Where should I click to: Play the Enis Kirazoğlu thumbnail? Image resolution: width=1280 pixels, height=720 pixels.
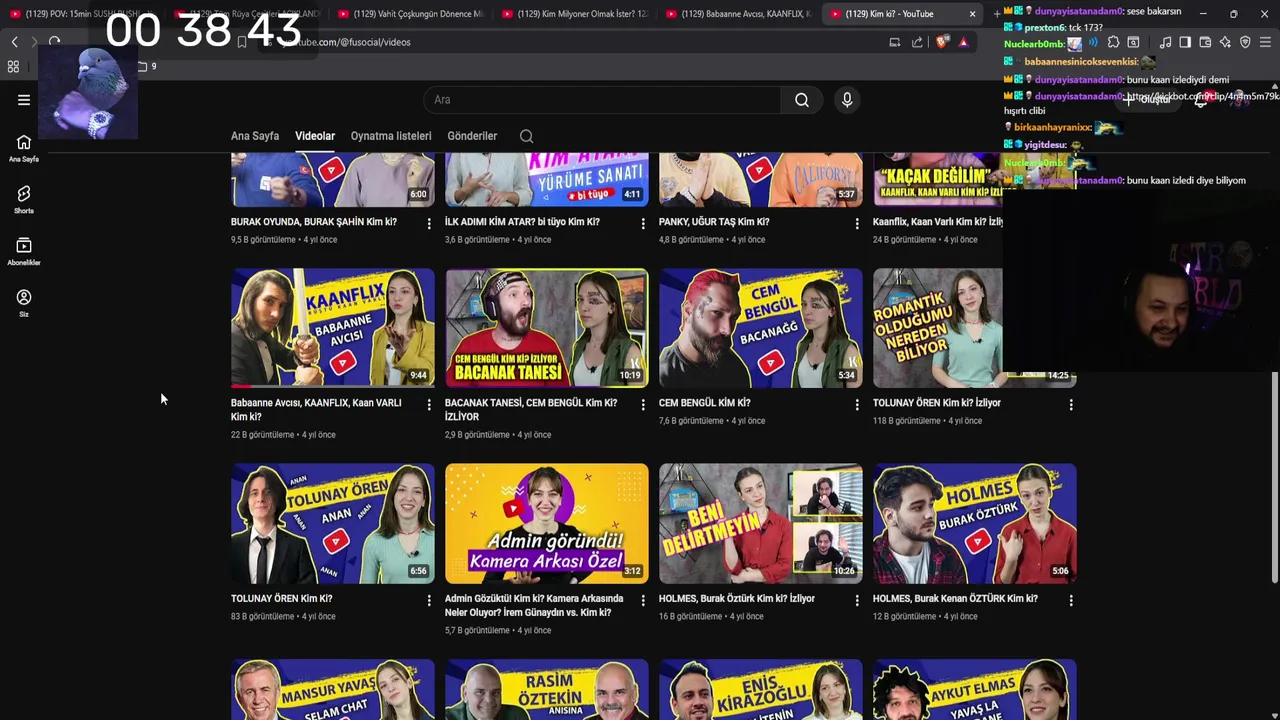pyautogui.click(x=761, y=690)
